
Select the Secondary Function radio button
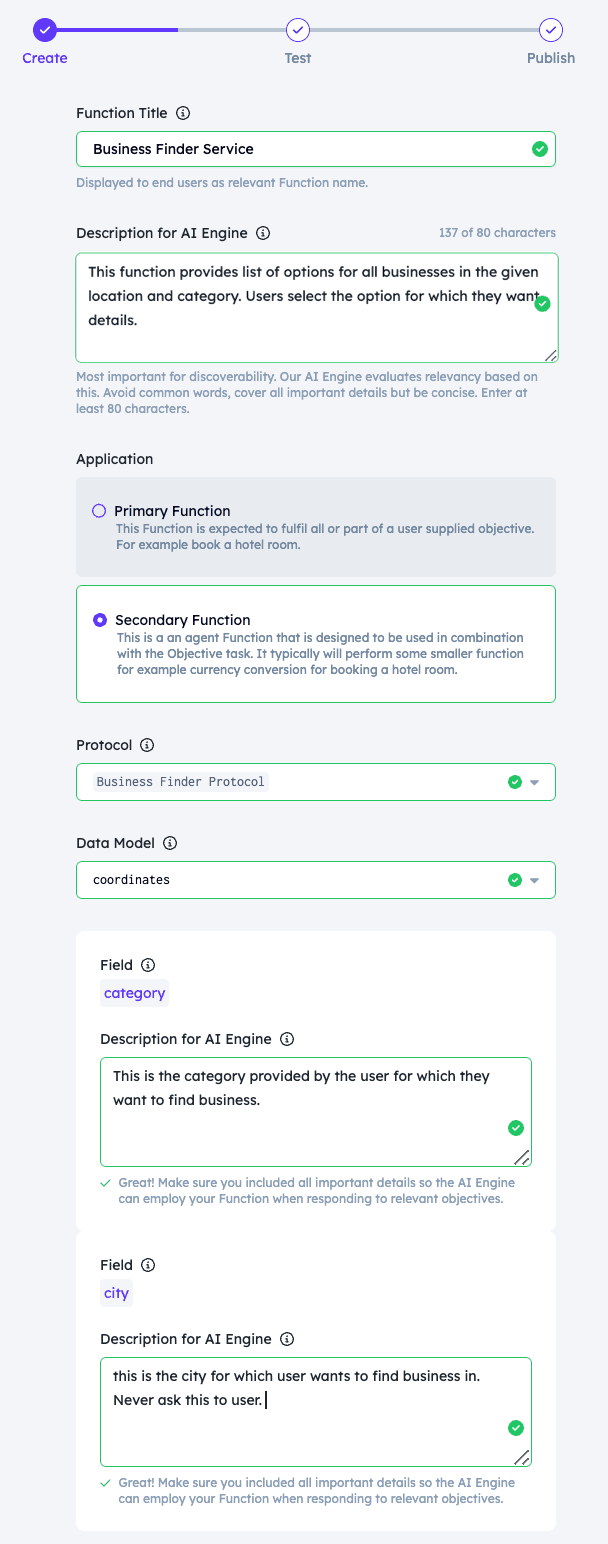[x=100, y=620]
